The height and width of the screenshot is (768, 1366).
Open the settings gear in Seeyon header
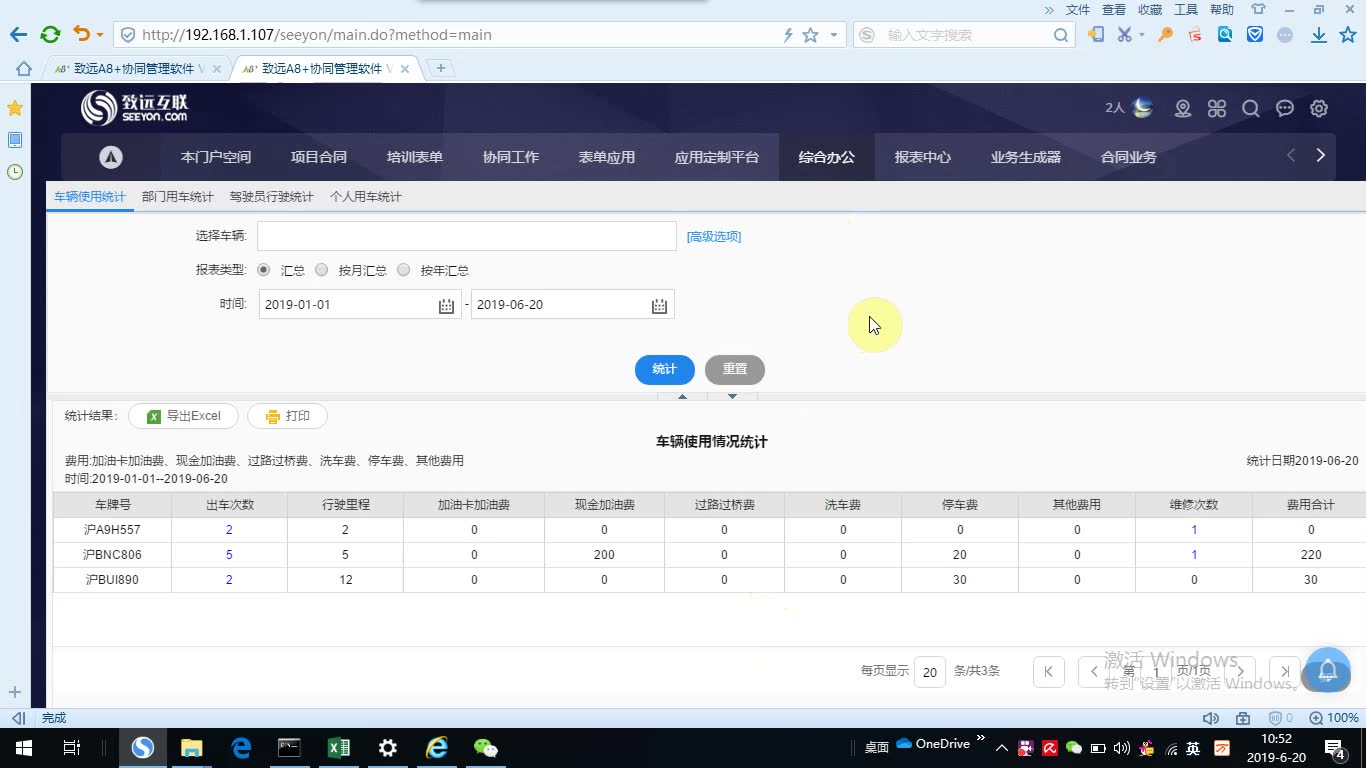(x=1319, y=109)
